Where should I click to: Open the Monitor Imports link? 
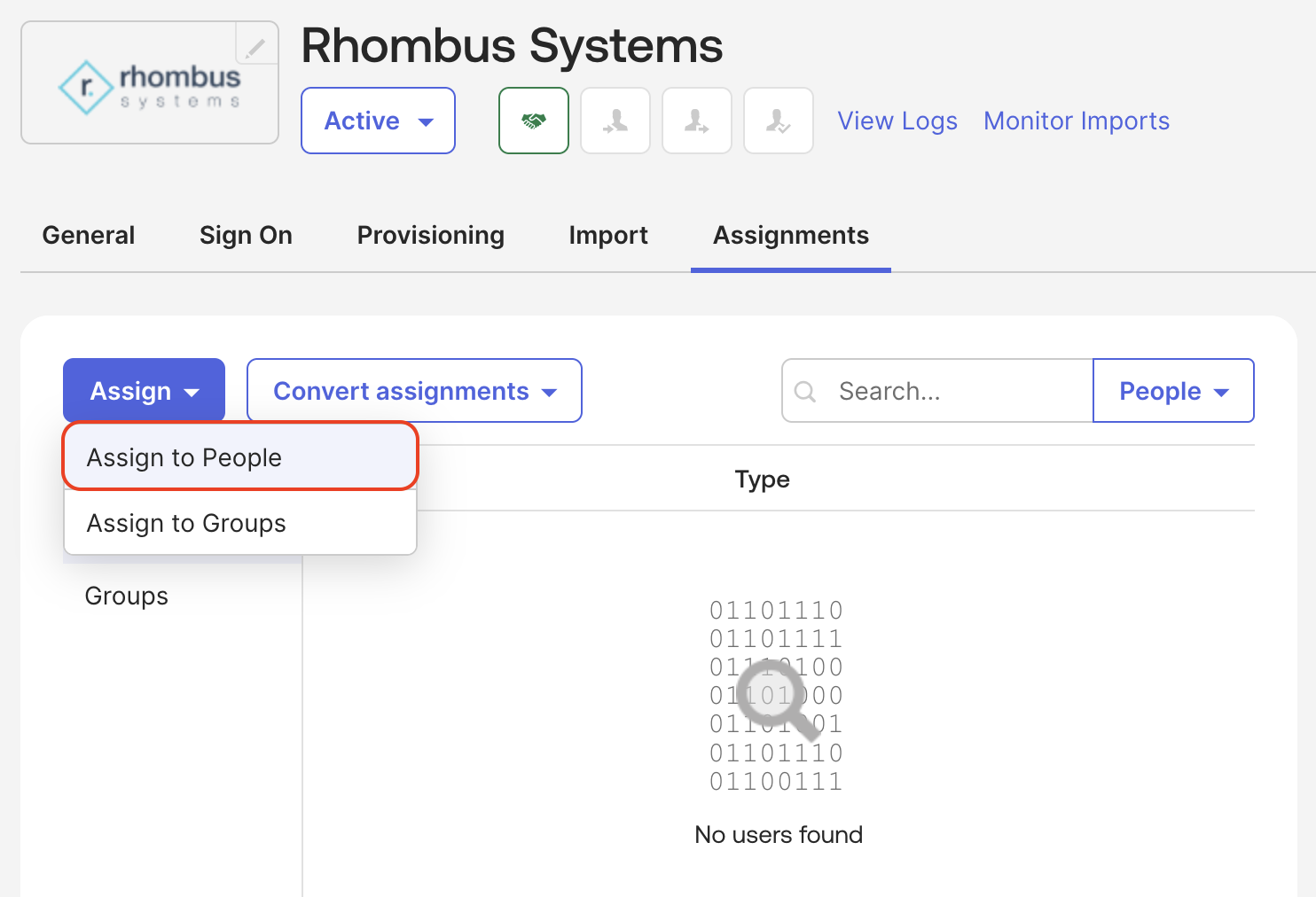click(x=1077, y=121)
